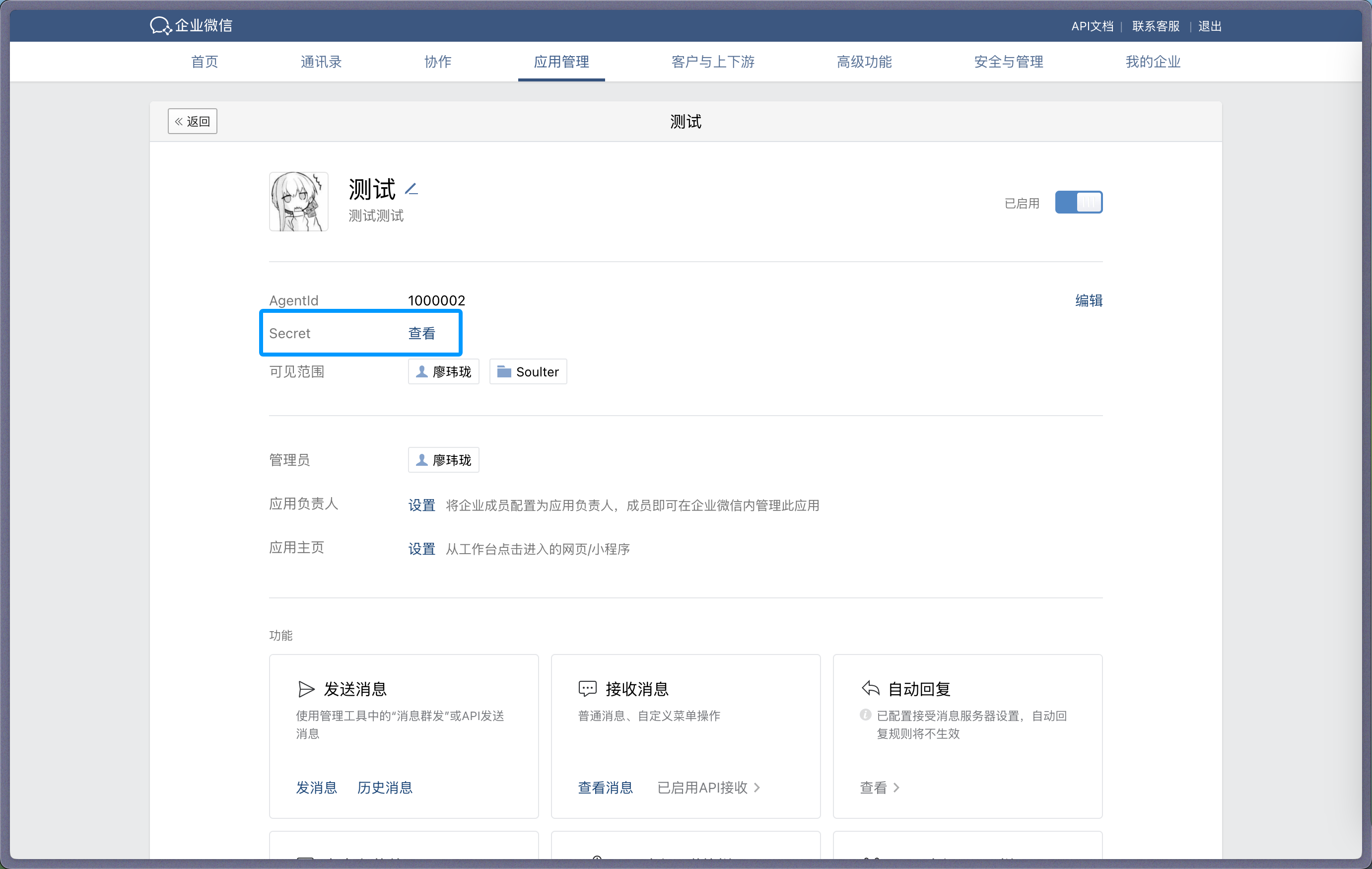Screen dimensions: 1372x869
Task: Click the reply-arrow 自动回复 icon
Action: coord(870,688)
